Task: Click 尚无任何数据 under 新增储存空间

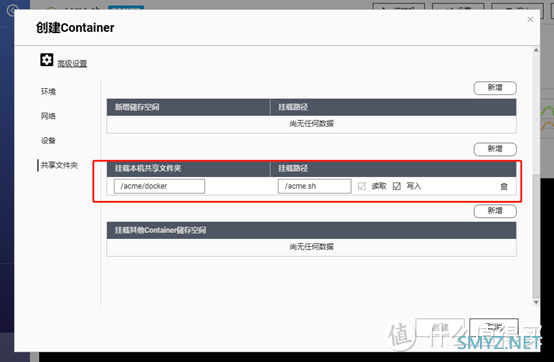Action: 311,124
